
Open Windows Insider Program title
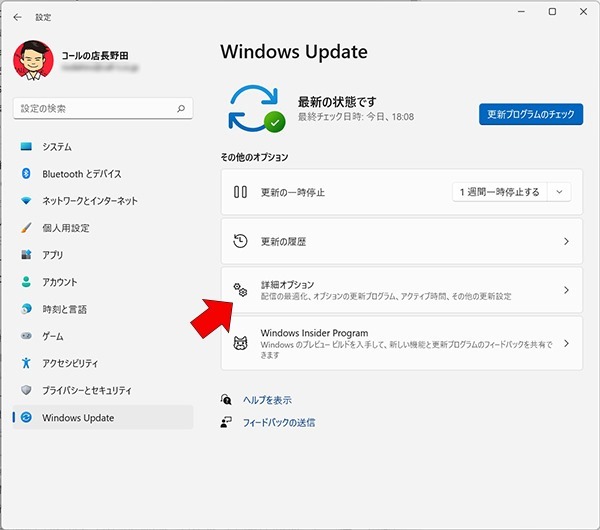click(x=314, y=333)
